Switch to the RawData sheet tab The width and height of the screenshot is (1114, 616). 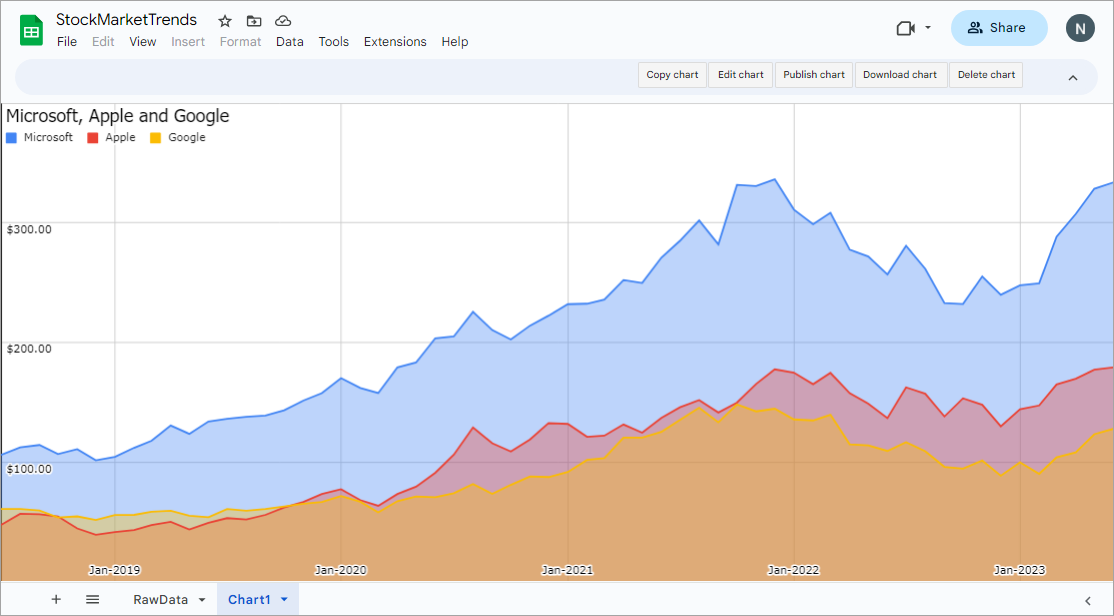(161, 600)
